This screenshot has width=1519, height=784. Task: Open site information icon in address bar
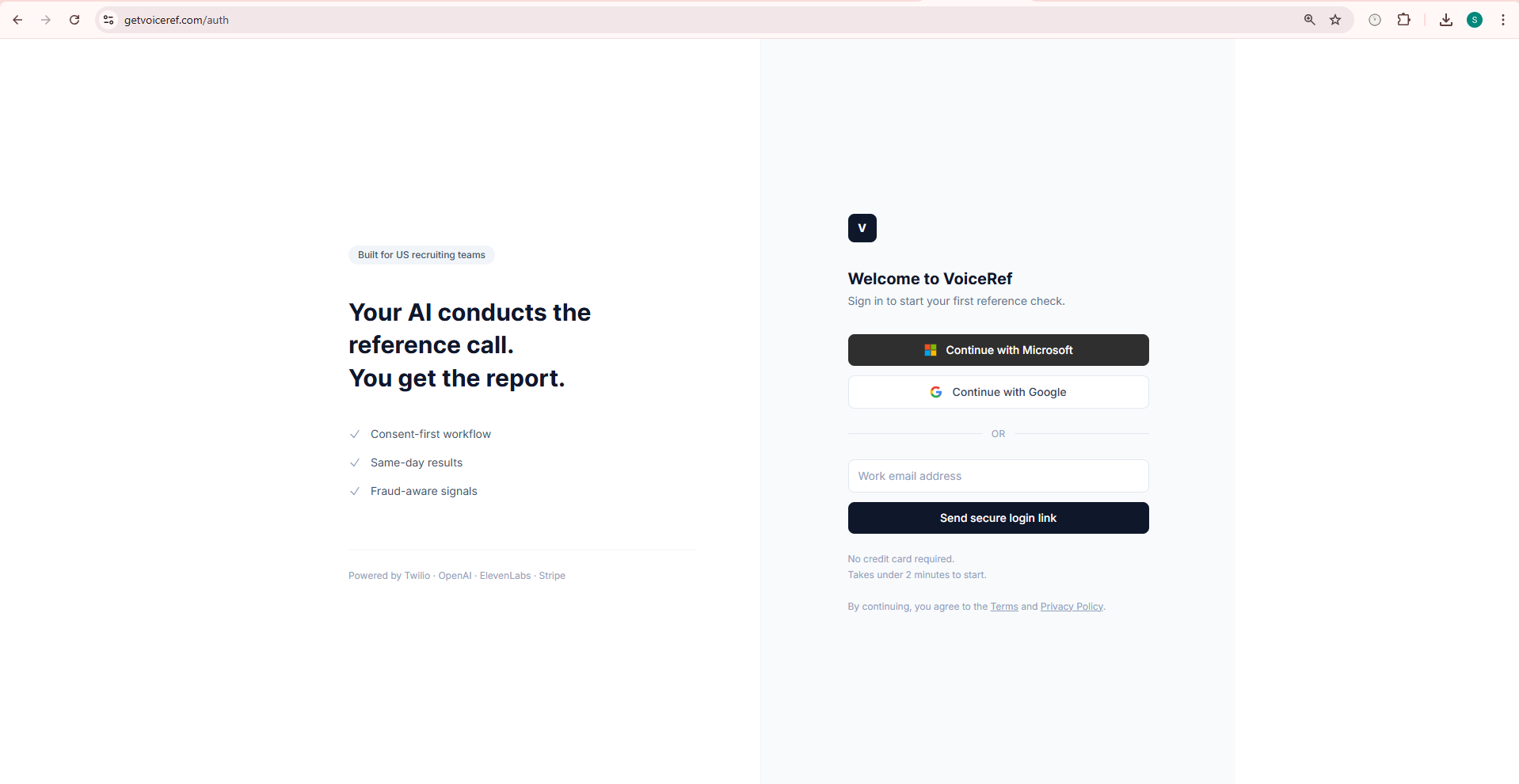point(108,20)
